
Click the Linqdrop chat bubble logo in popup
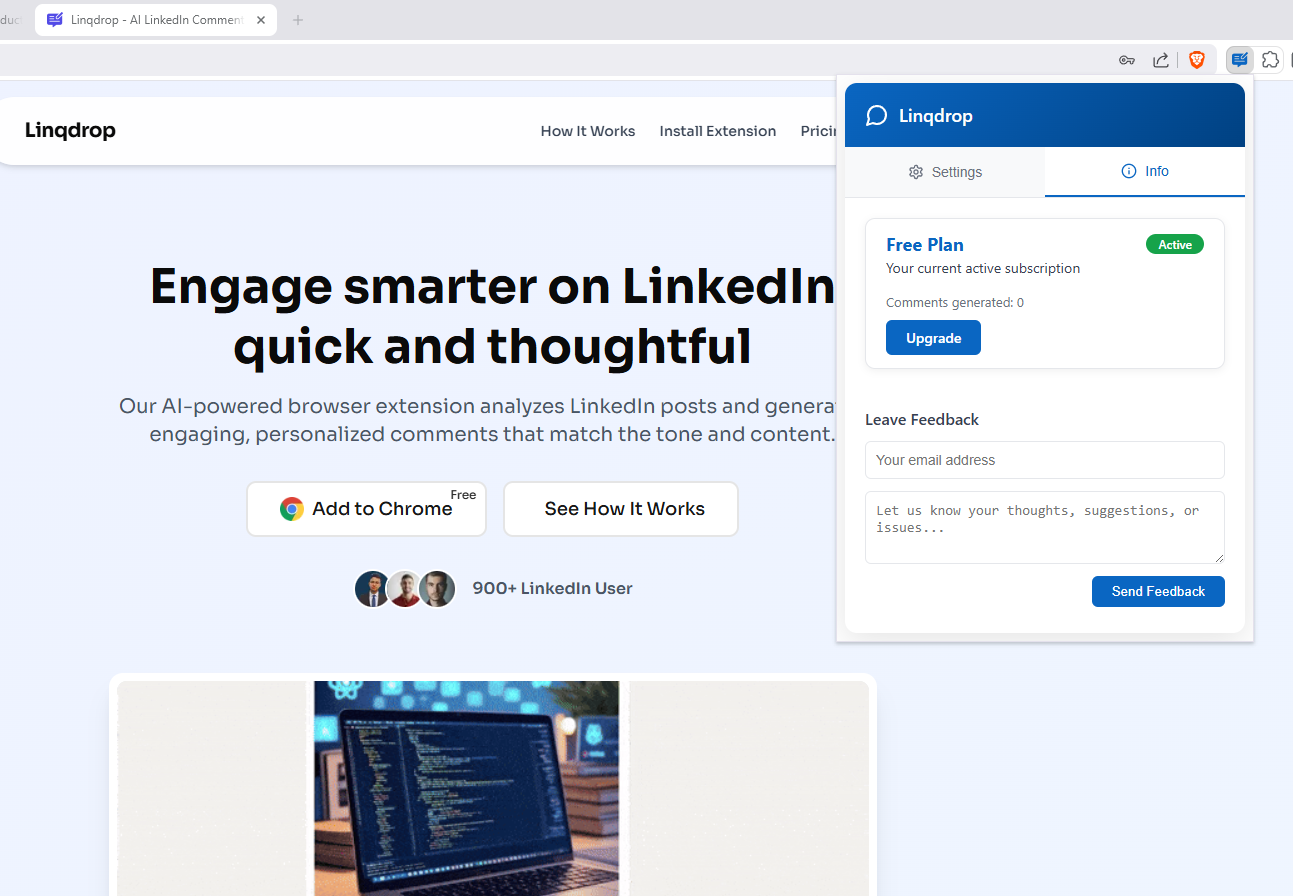877,116
